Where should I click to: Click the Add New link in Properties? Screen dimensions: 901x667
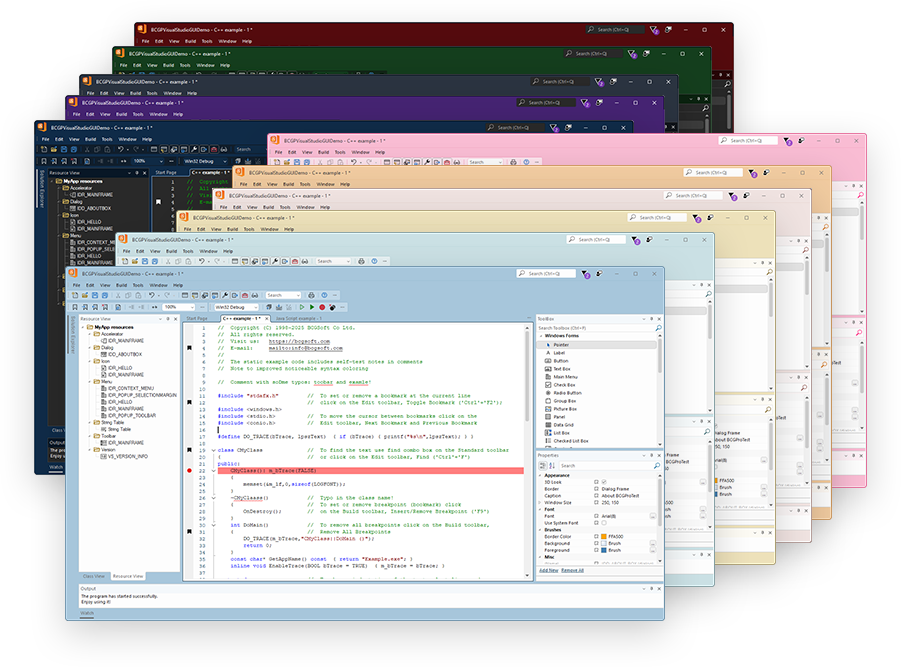(x=549, y=570)
